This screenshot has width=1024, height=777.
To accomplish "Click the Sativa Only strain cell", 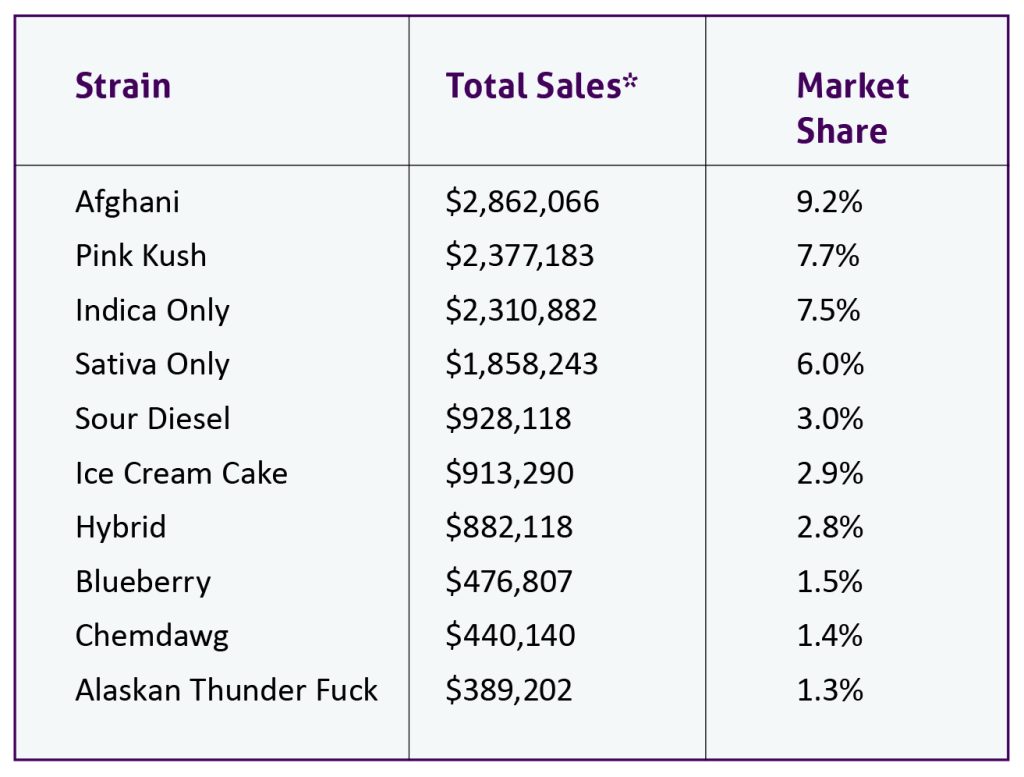I will [152, 364].
